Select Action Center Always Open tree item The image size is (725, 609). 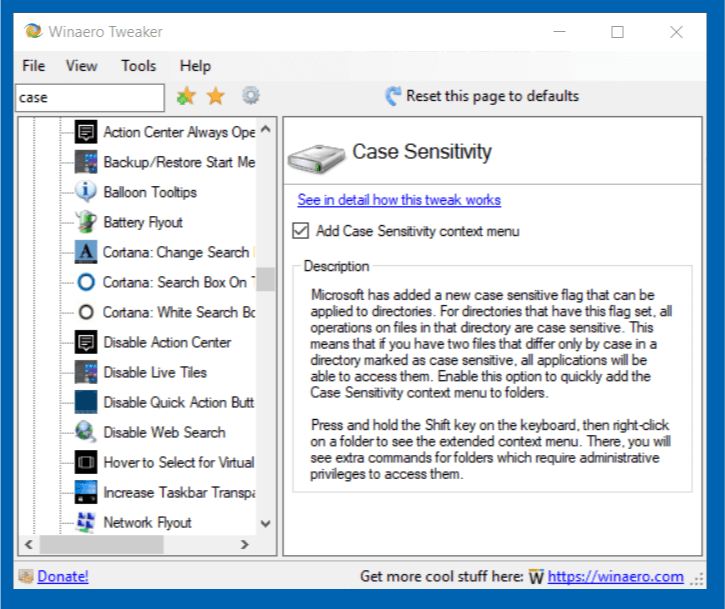tap(179, 132)
